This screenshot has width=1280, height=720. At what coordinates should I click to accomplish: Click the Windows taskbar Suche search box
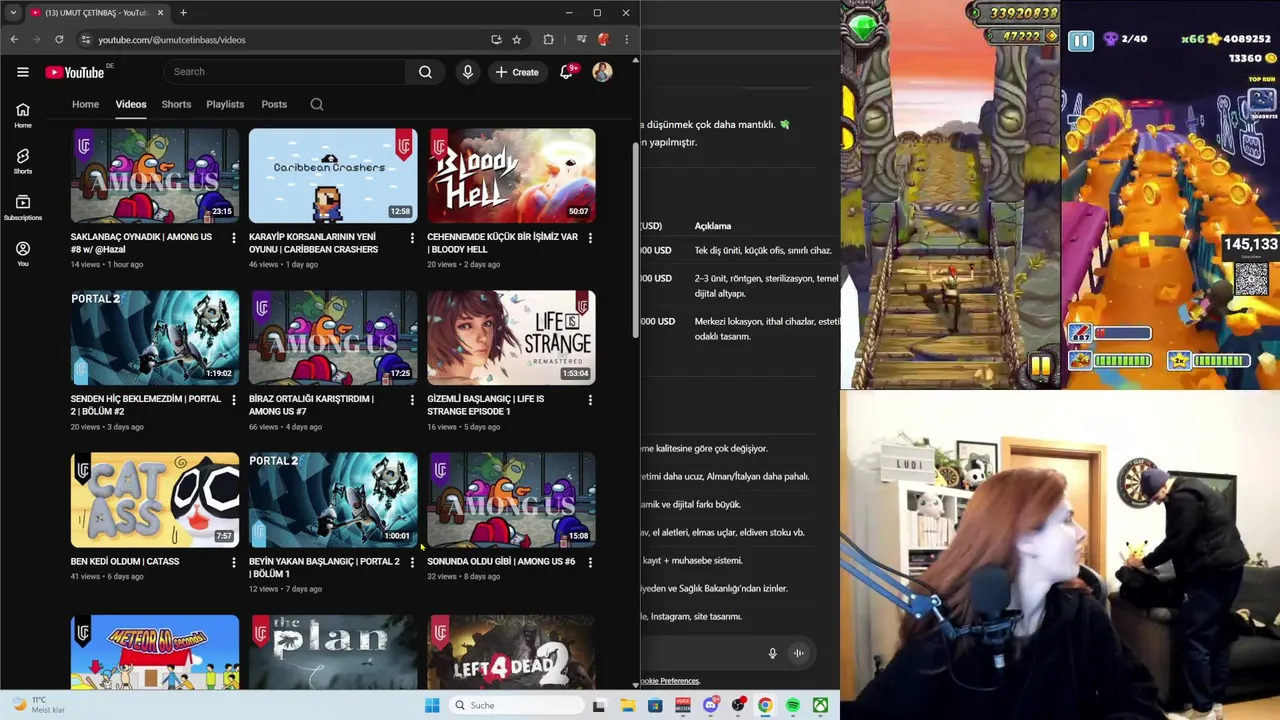pyautogui.click(x=515, y=705)
